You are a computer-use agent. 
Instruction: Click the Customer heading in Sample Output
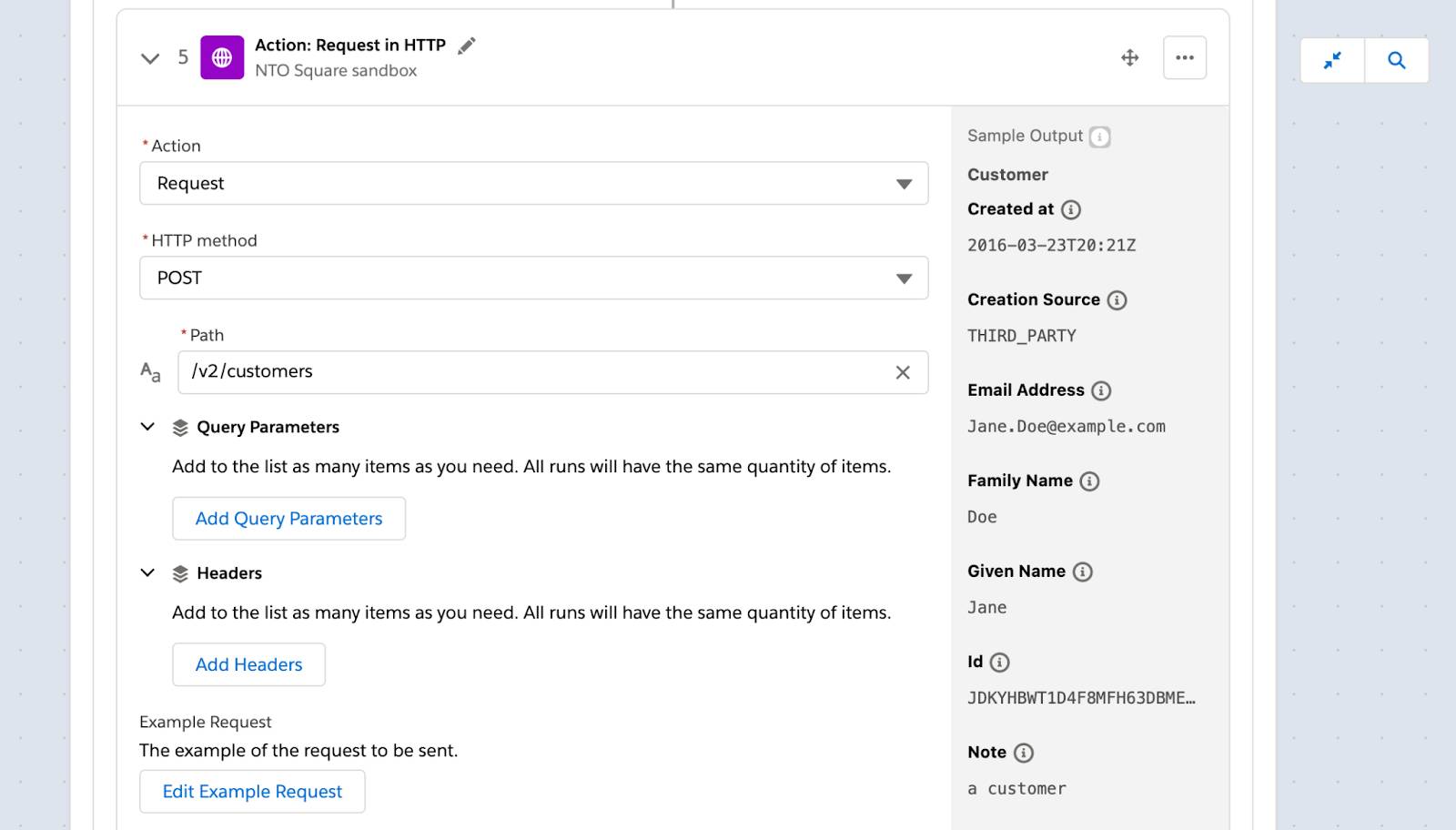[x=1007, y=175]
